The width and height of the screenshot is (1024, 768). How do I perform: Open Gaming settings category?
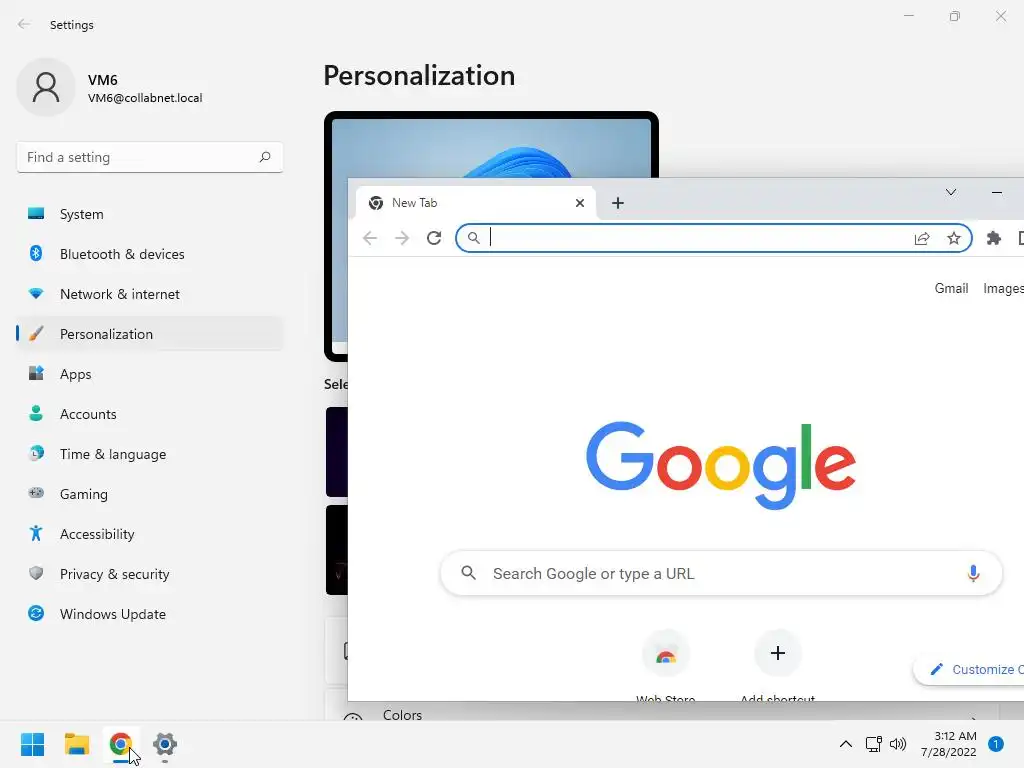(x=150, y=494)
